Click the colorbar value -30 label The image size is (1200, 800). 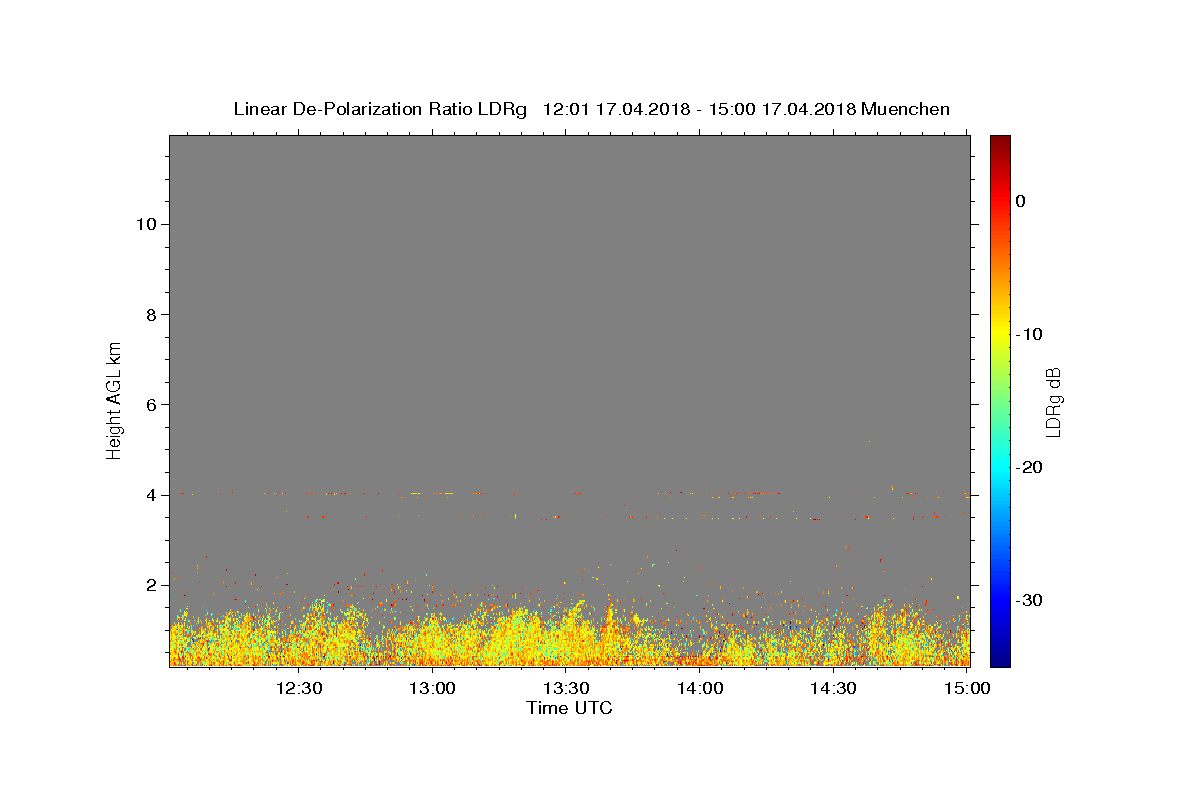[1029, 600]
